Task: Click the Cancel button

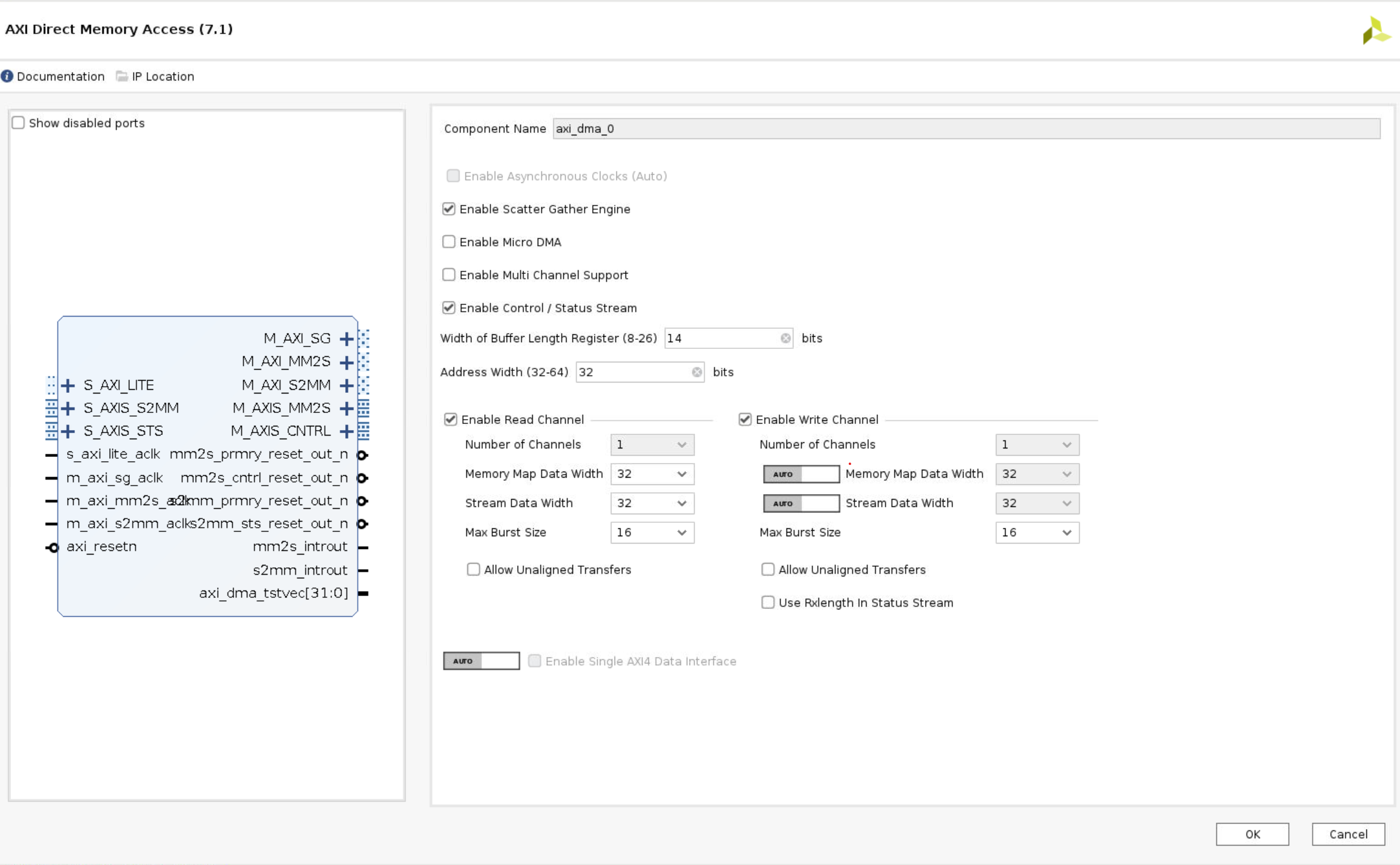Action: [1348, 834]
